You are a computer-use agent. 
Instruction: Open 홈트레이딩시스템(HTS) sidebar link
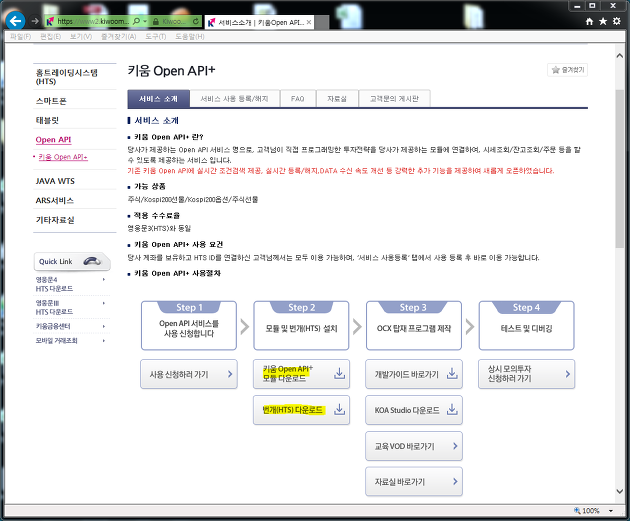tap(67, 77)
